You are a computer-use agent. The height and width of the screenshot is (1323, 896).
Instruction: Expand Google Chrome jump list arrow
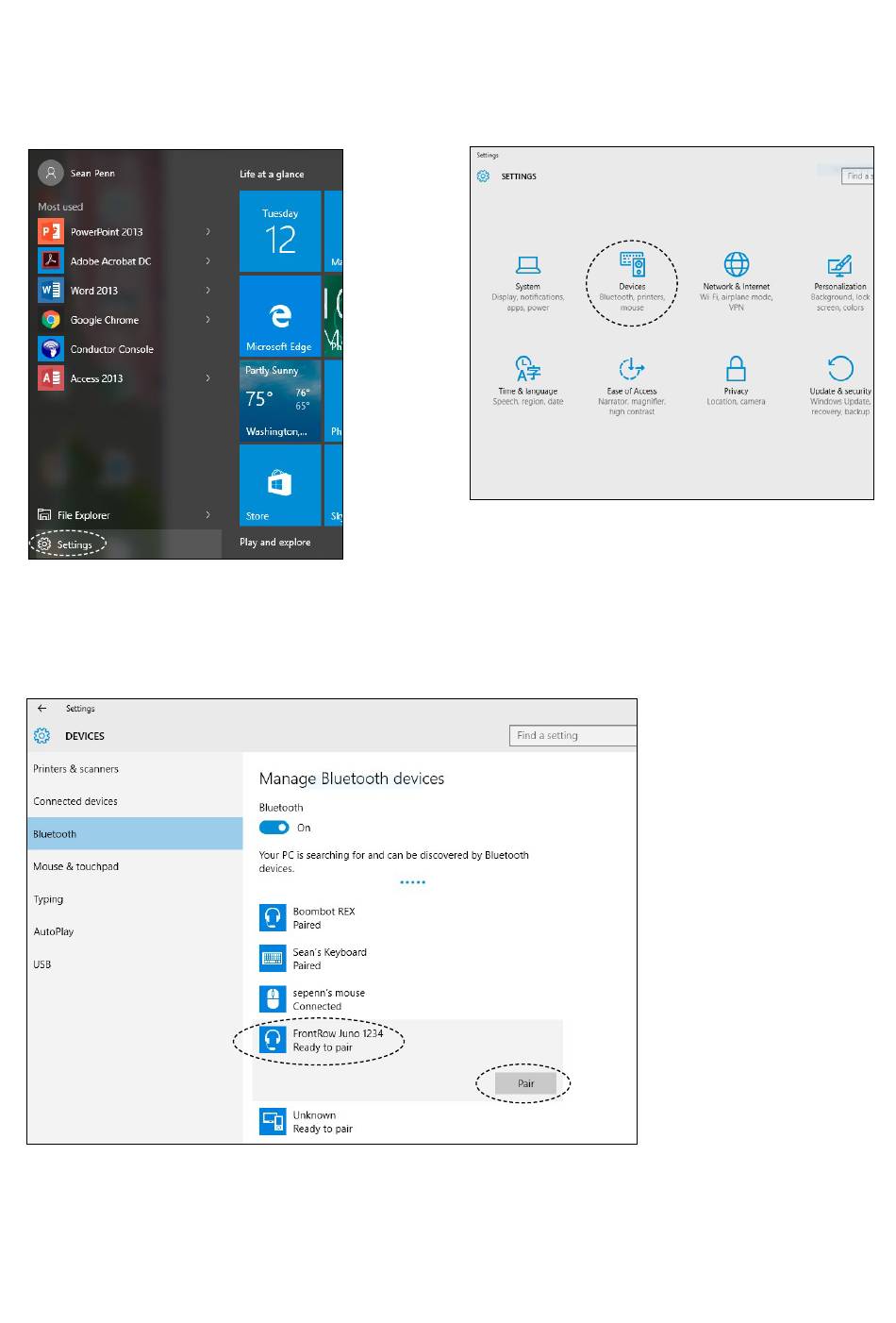[x=207, y=320]
